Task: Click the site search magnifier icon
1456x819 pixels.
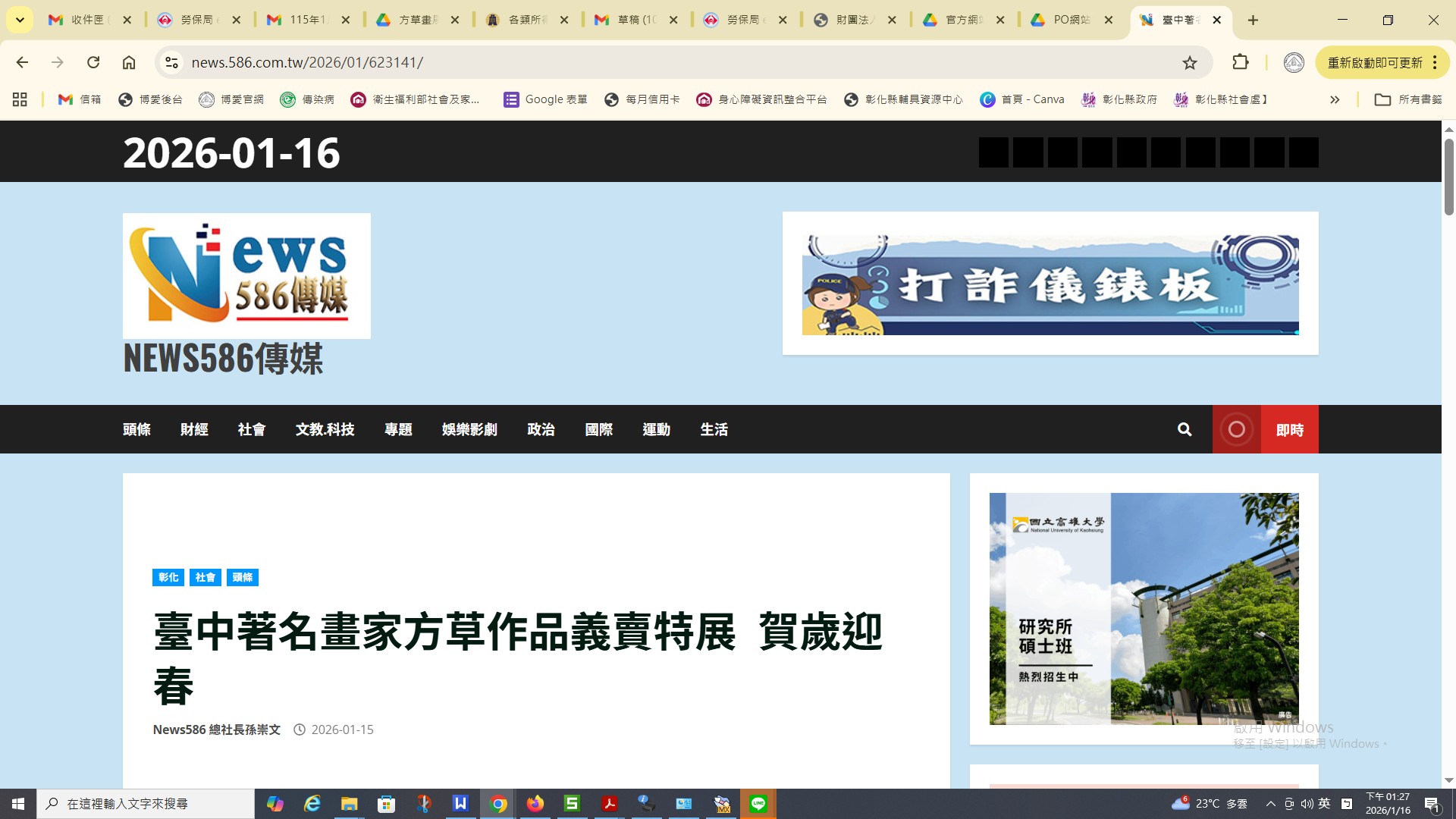Action: coord(1184,429)
